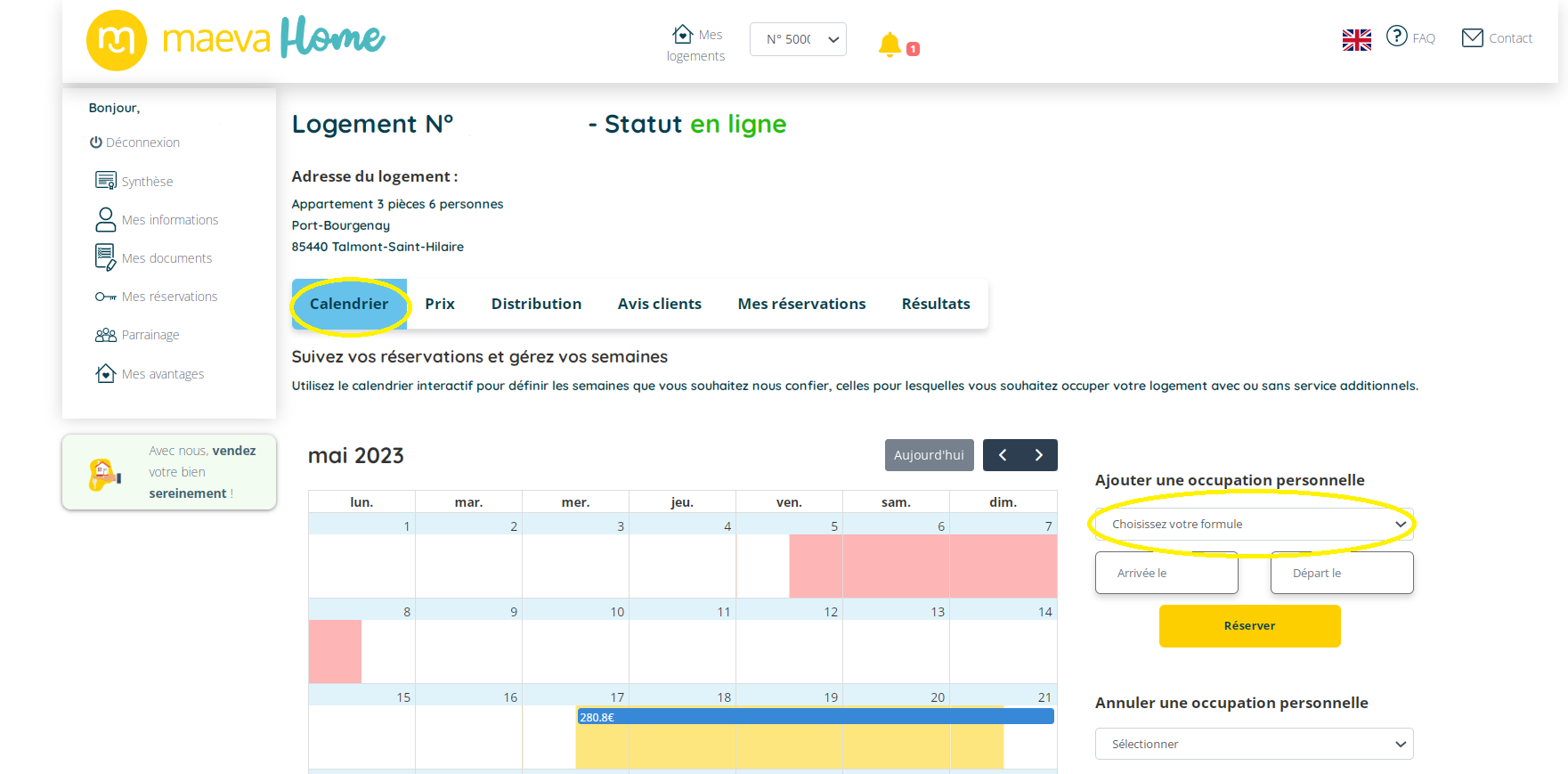Viewport: 1568px width, 774px height.
Task: Open the notification bell
Action: [x=890, y=45]
